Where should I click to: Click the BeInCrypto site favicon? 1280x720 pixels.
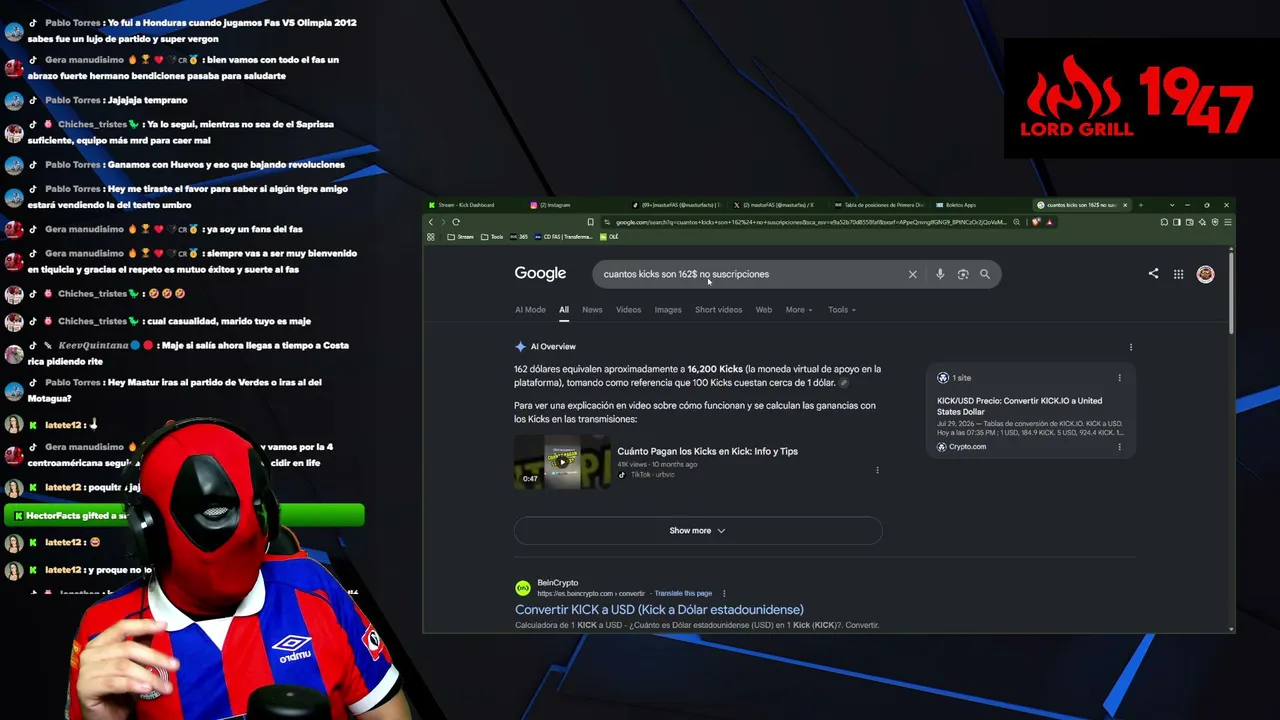[x=523, y=588]
